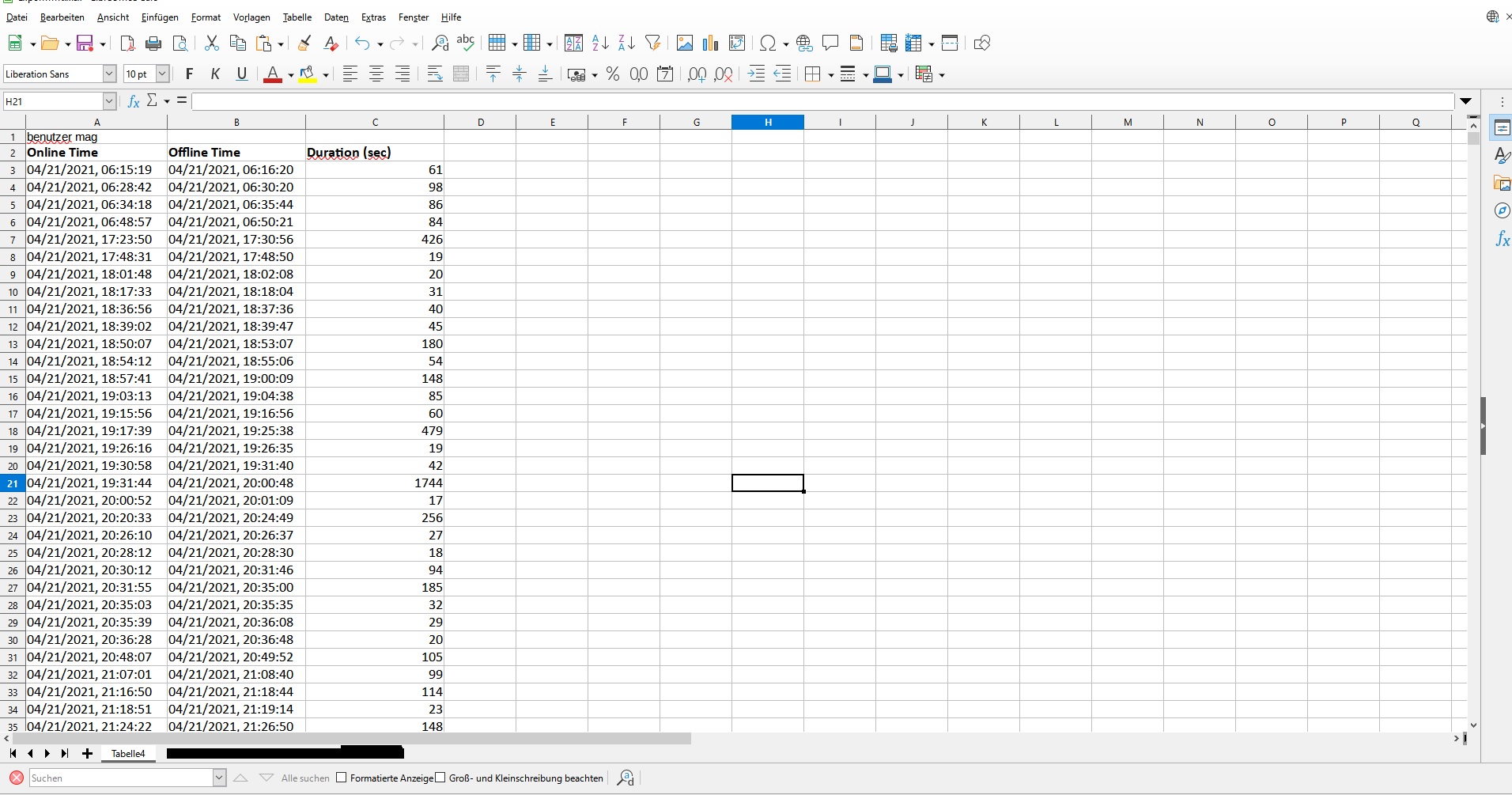Click the Clone Formatting paintbrush icon
This screenshot has height=795, width=1512.
tap(304, 44)
